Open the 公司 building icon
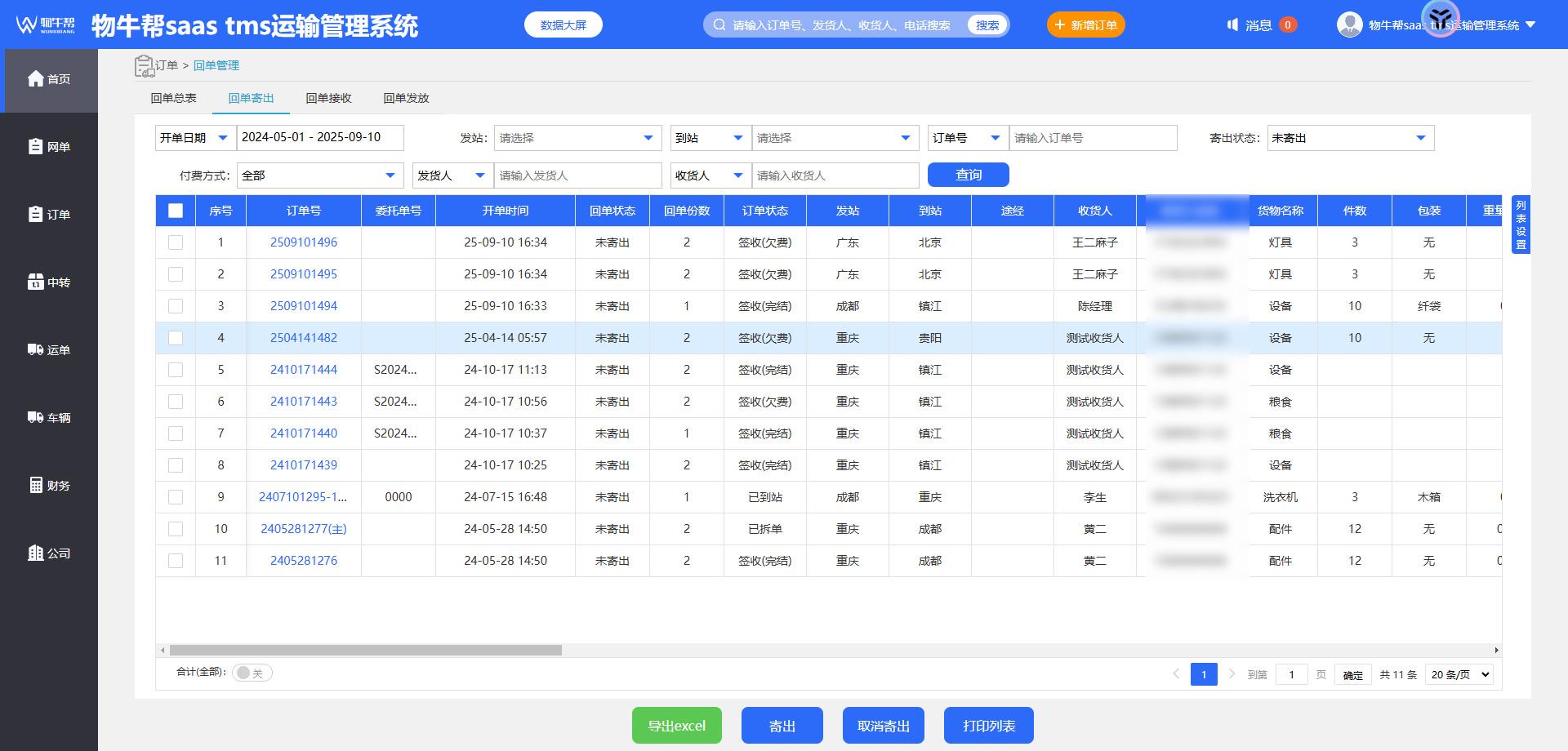The height and width of the screenshot is (751, 1568). tap(35, 553)
